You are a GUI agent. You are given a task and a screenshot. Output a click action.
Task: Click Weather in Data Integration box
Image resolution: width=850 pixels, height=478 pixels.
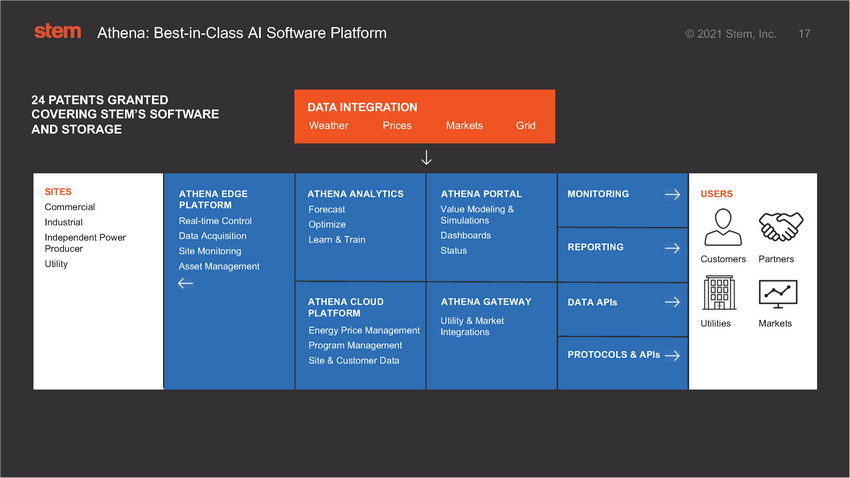pyautogui.click(x=328, y=126)
